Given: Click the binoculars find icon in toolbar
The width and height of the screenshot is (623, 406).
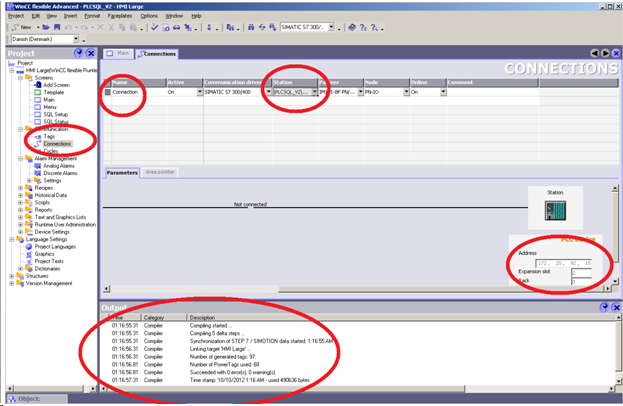Looking at the screenshot, I should tap(251, 27).
